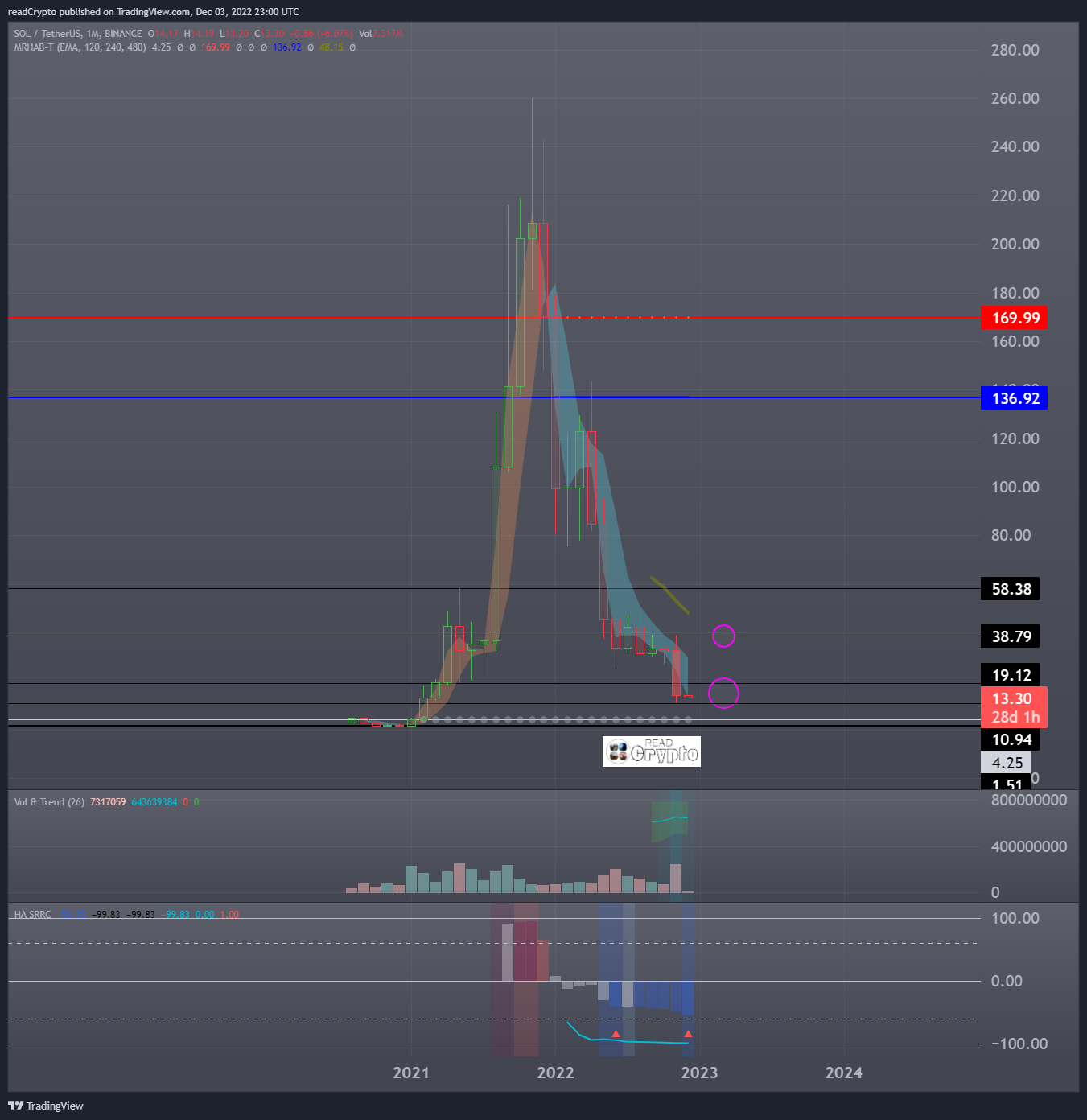Click the 100.00 label on the main price axis

point(1015,487)
